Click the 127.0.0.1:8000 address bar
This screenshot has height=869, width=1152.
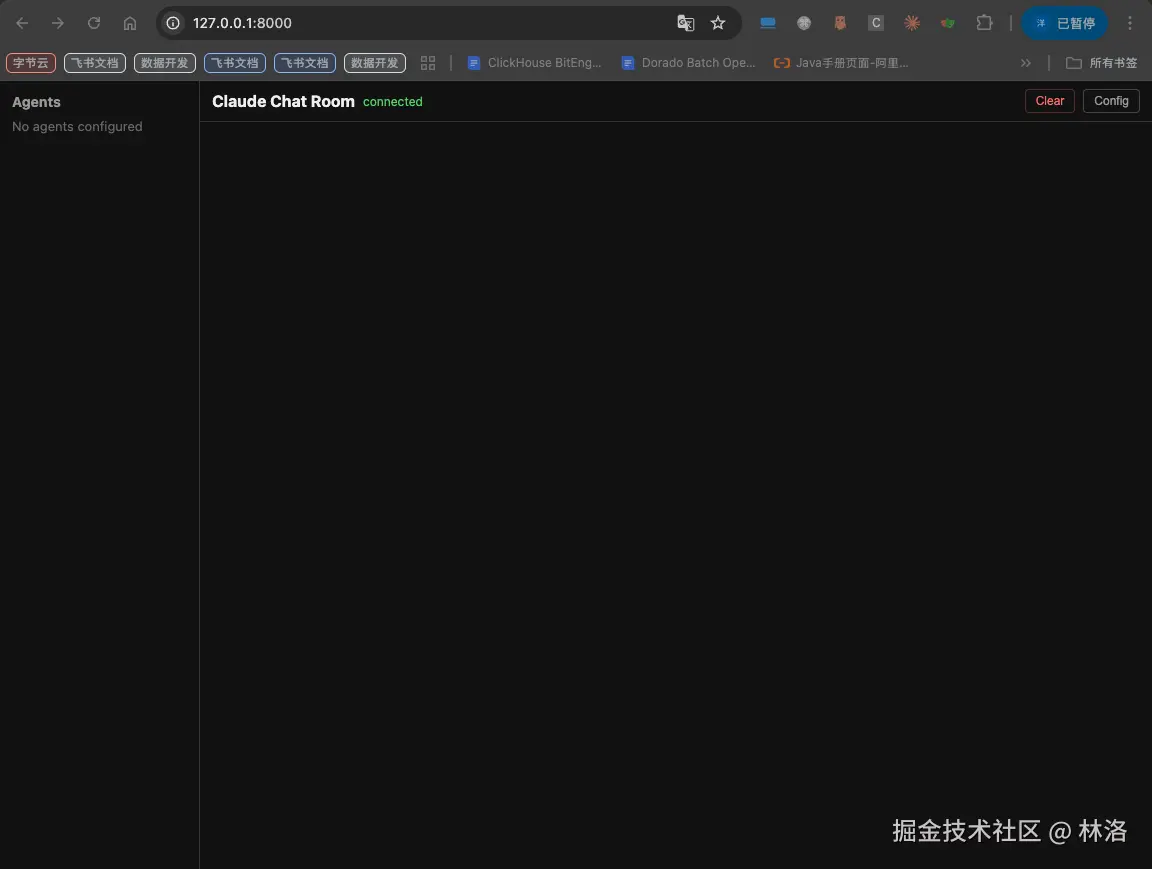pyautogui.click(x=300, y=22)
